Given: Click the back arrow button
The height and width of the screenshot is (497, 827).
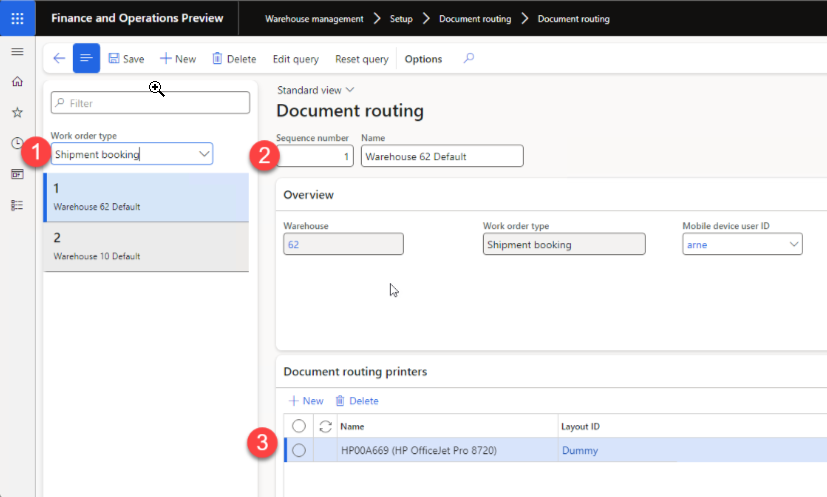Looking at the screenshot, I should click(x=59, y=59).
